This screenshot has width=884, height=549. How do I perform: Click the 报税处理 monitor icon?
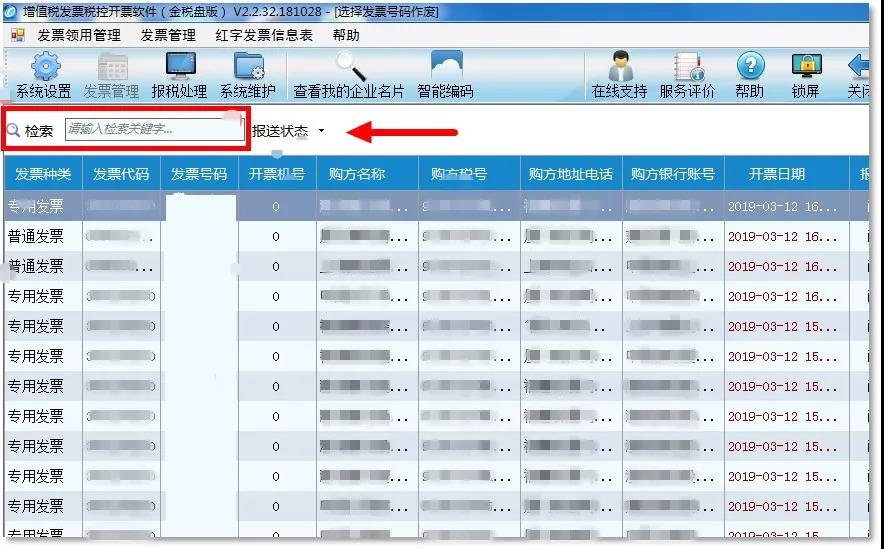[179, 68]
